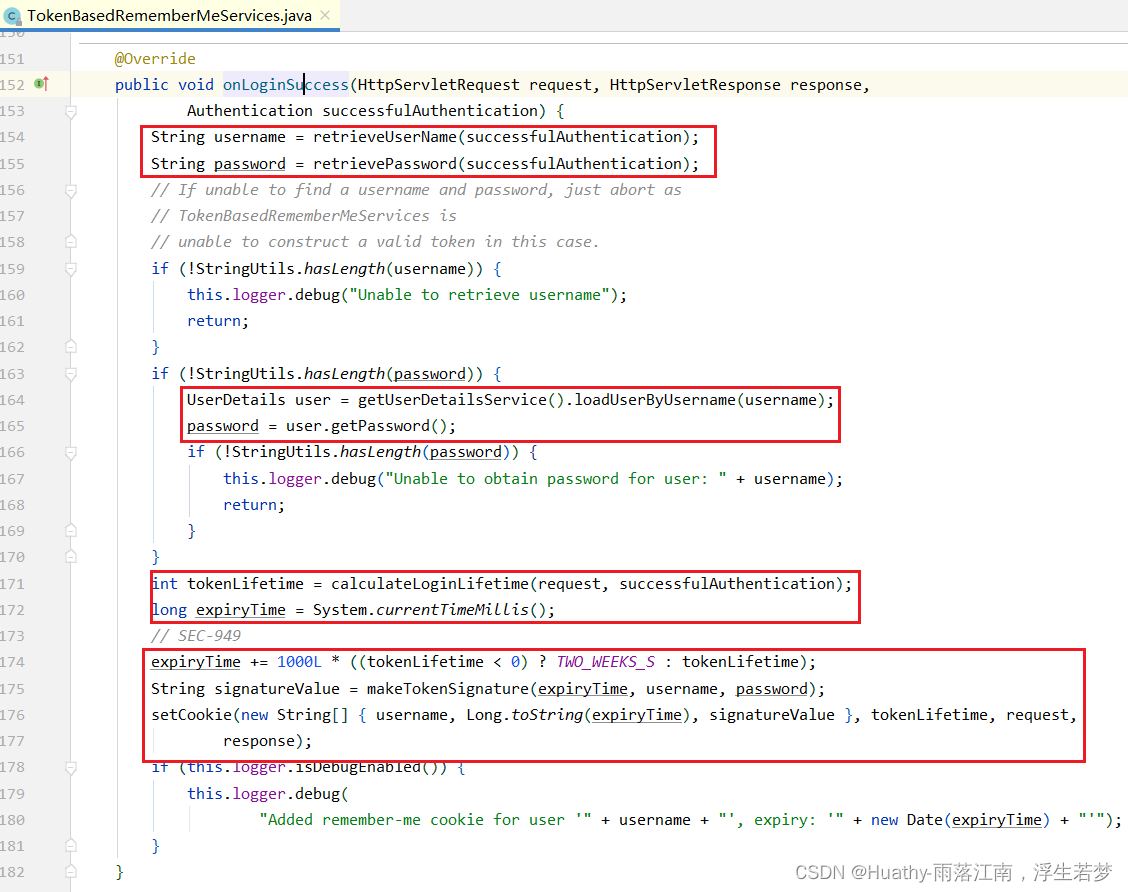Click the retrieveUserName method call
Viewport: 1128px width, 892px height.
click(385, 137)
